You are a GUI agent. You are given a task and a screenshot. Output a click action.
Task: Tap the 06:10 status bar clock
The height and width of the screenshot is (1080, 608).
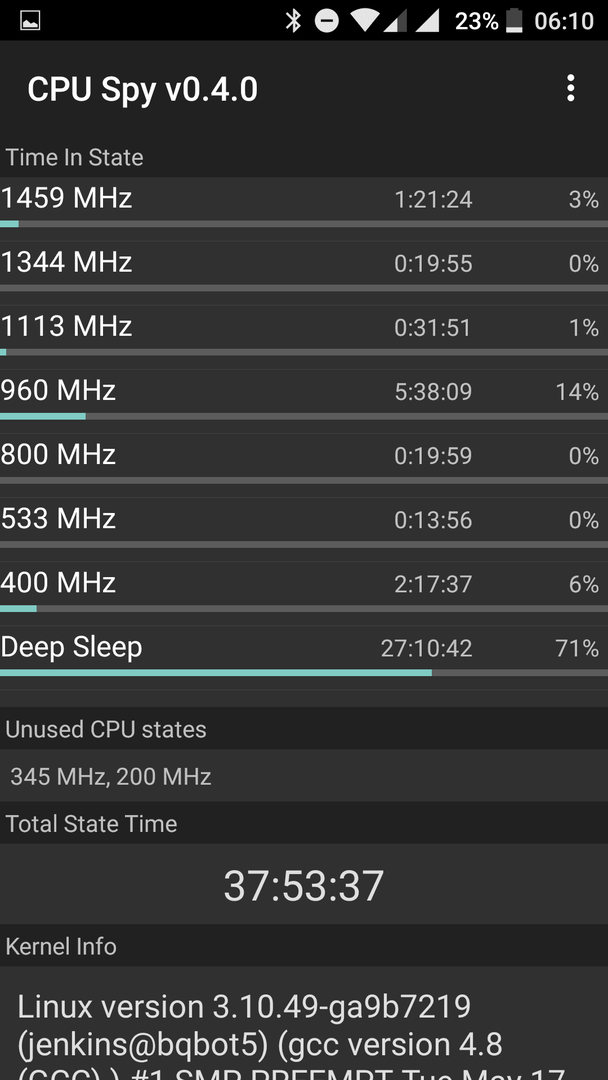click(x=564, y=21)
